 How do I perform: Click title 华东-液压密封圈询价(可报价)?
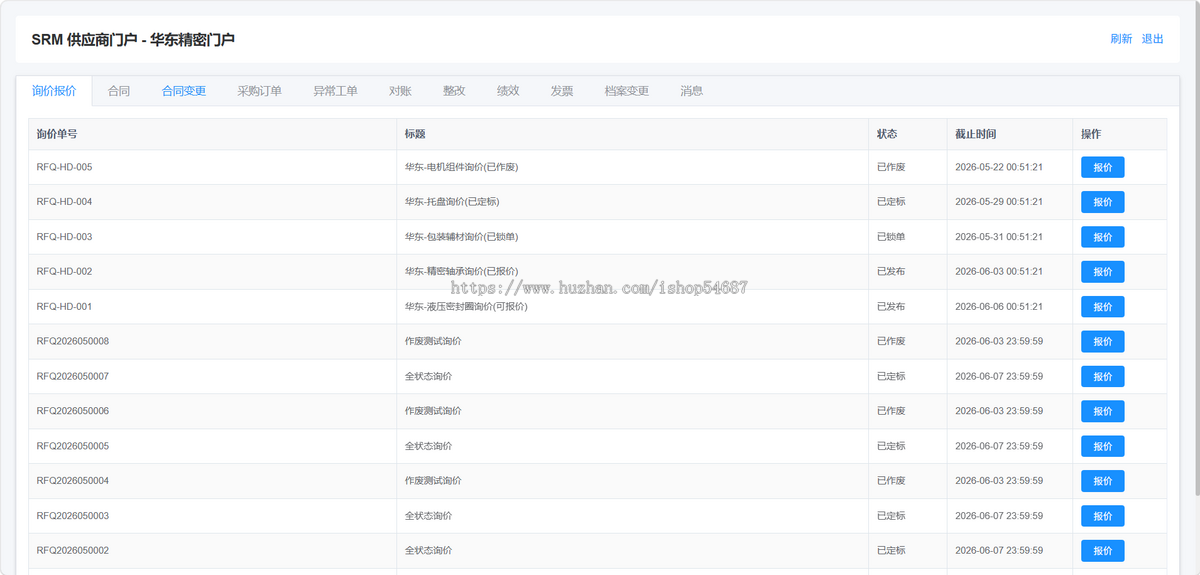[x=466, y=307]
